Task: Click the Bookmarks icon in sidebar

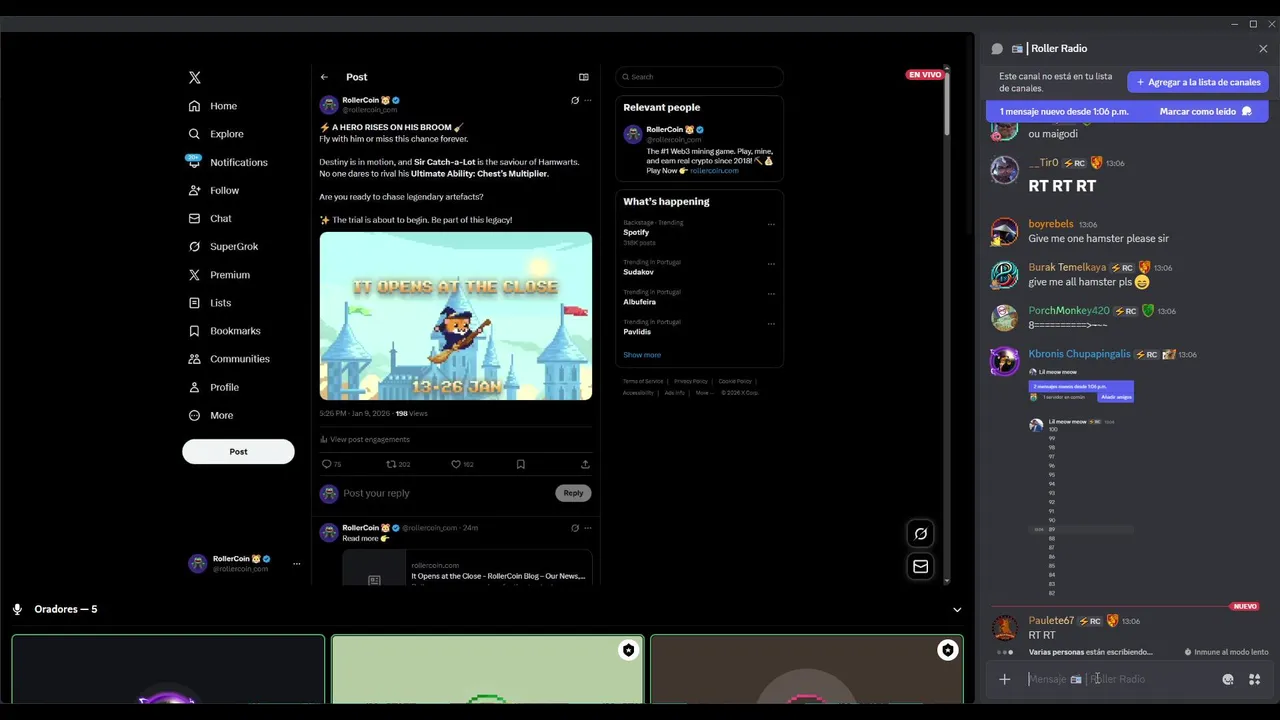Action: (x=194, y=331)
